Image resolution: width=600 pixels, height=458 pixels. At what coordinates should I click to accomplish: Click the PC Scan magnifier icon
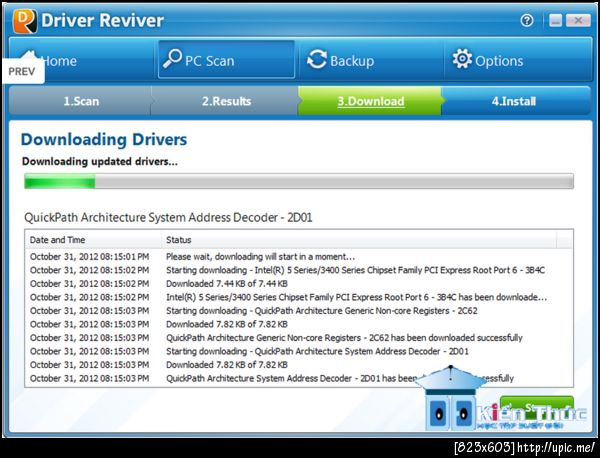pyautogui.click(x=172, y=59)
